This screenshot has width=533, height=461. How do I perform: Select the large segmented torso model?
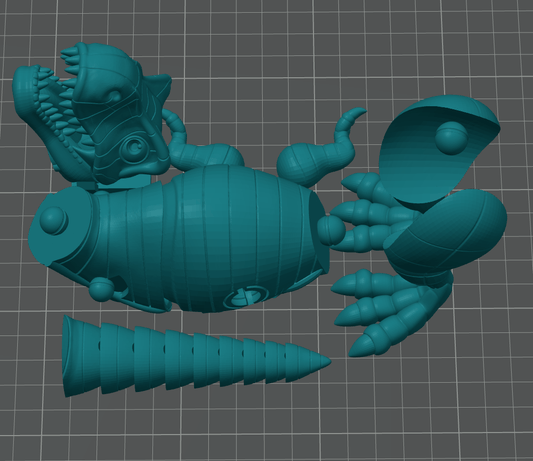180,238
